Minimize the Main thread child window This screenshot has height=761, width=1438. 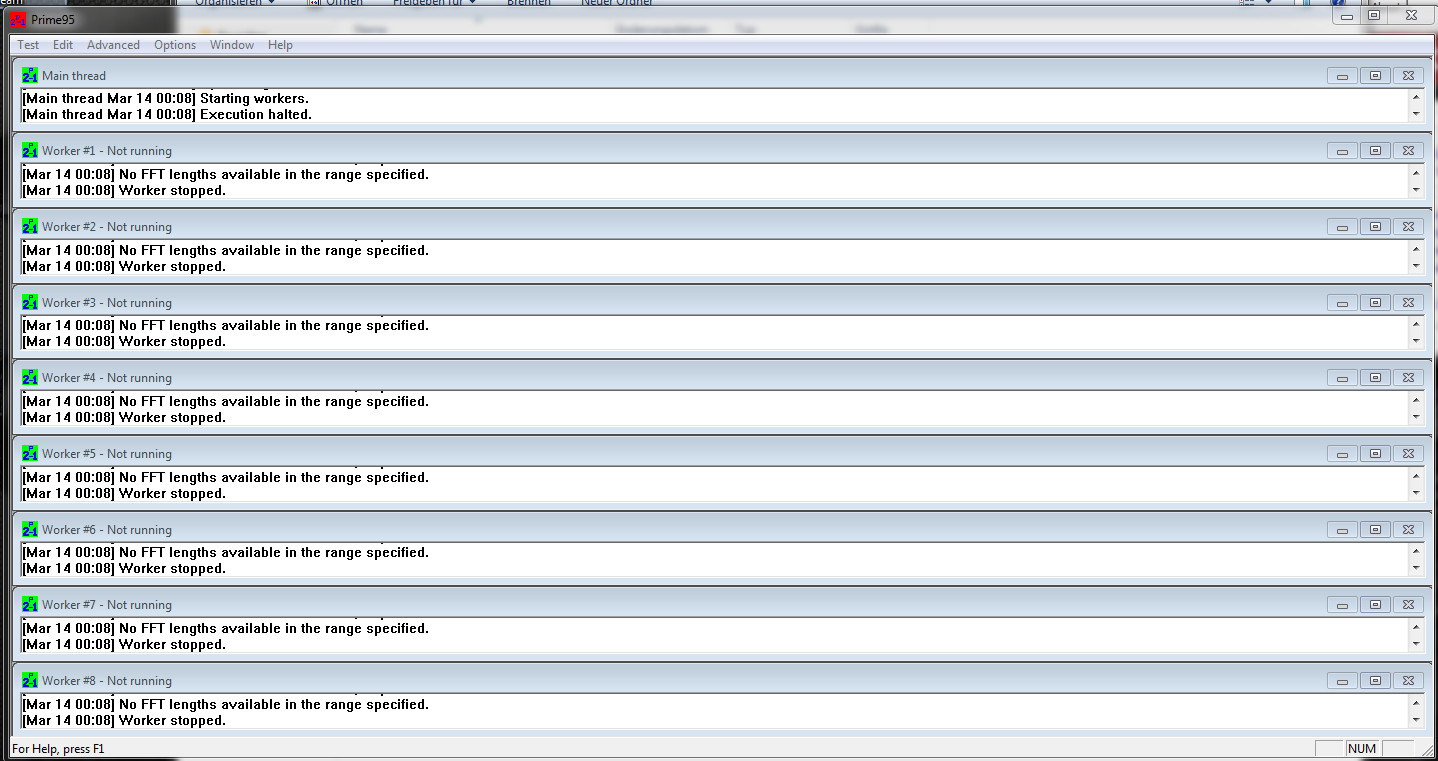(x=1342, y=76)
